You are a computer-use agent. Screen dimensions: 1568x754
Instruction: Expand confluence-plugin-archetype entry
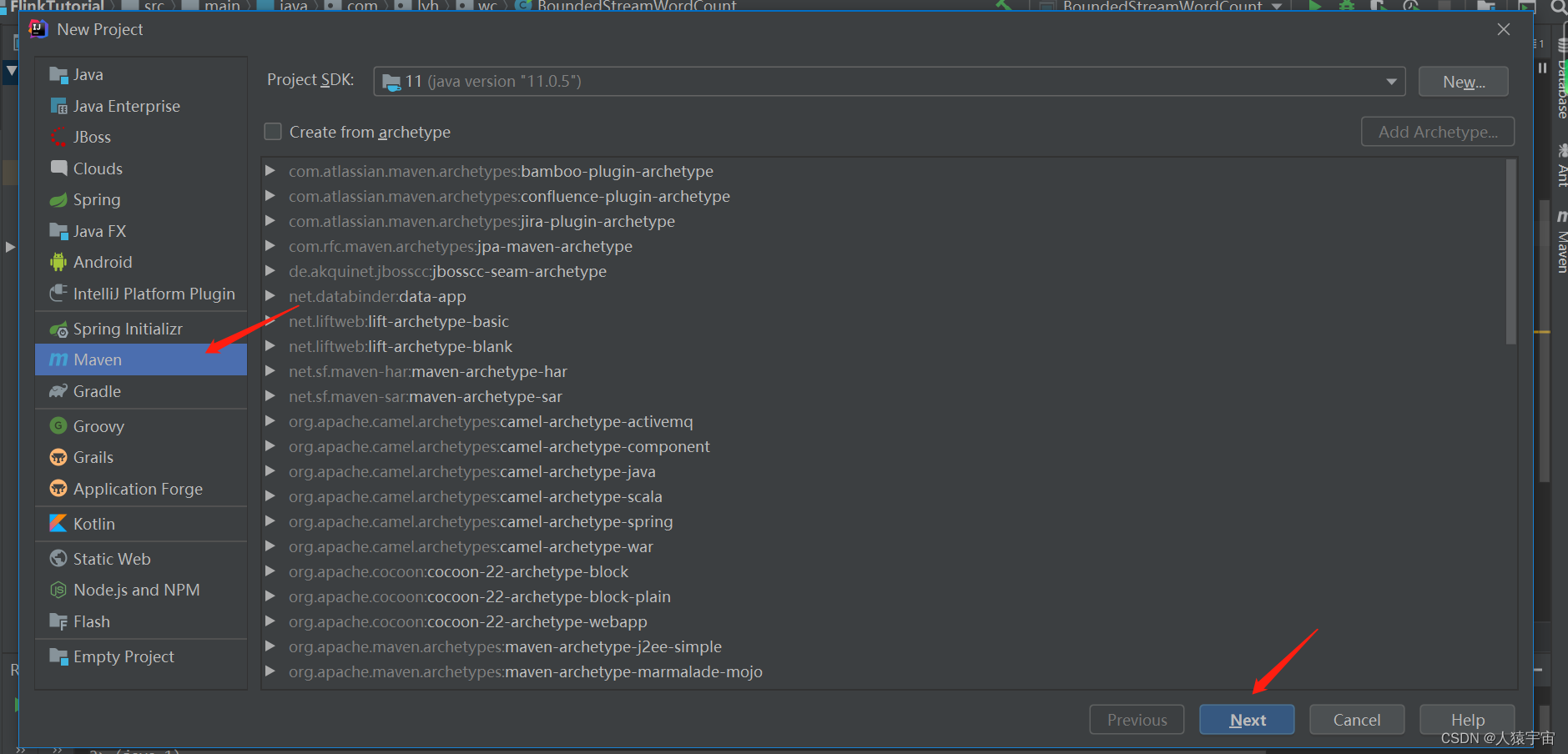point(270,195)
